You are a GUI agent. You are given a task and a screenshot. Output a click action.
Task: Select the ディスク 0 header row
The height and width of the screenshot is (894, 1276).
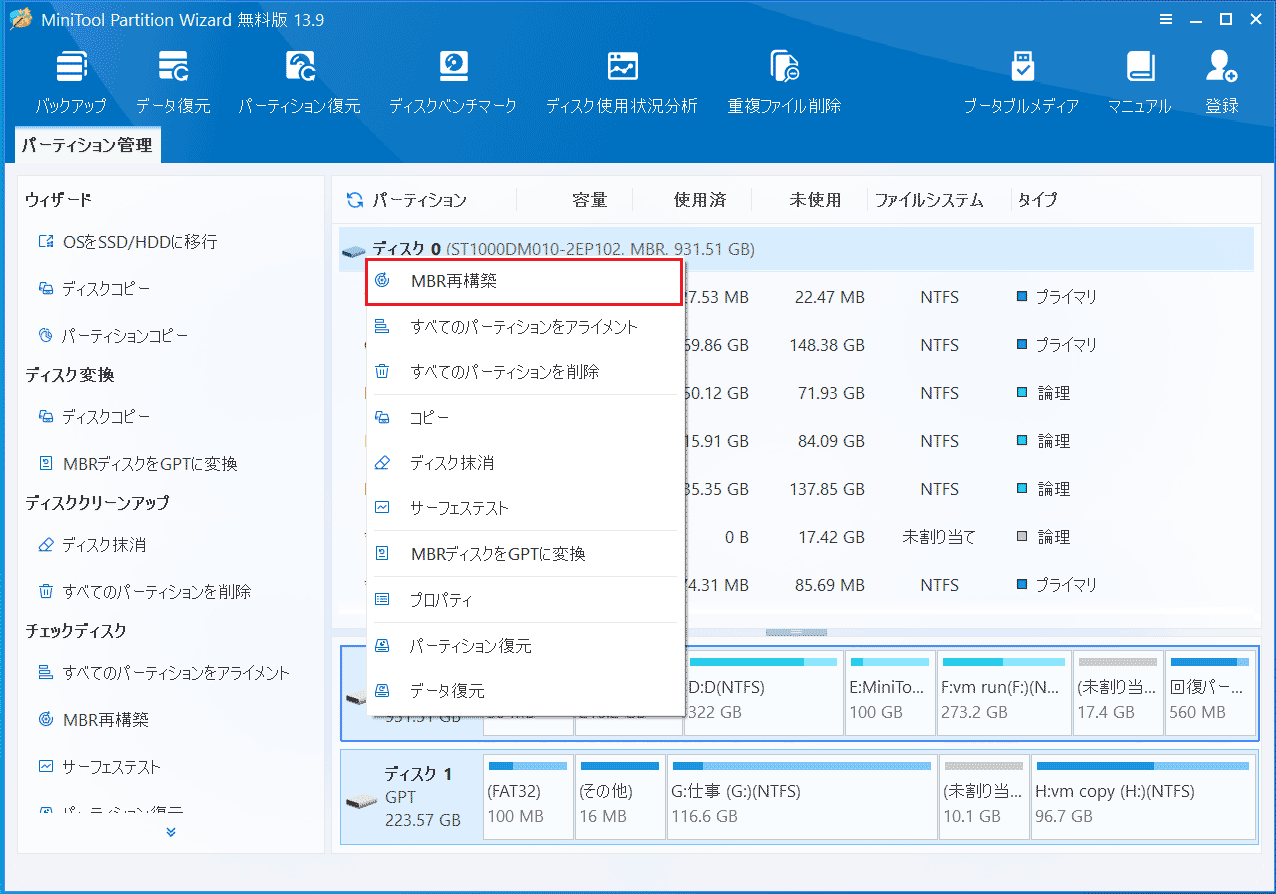[x=796, y=249]
